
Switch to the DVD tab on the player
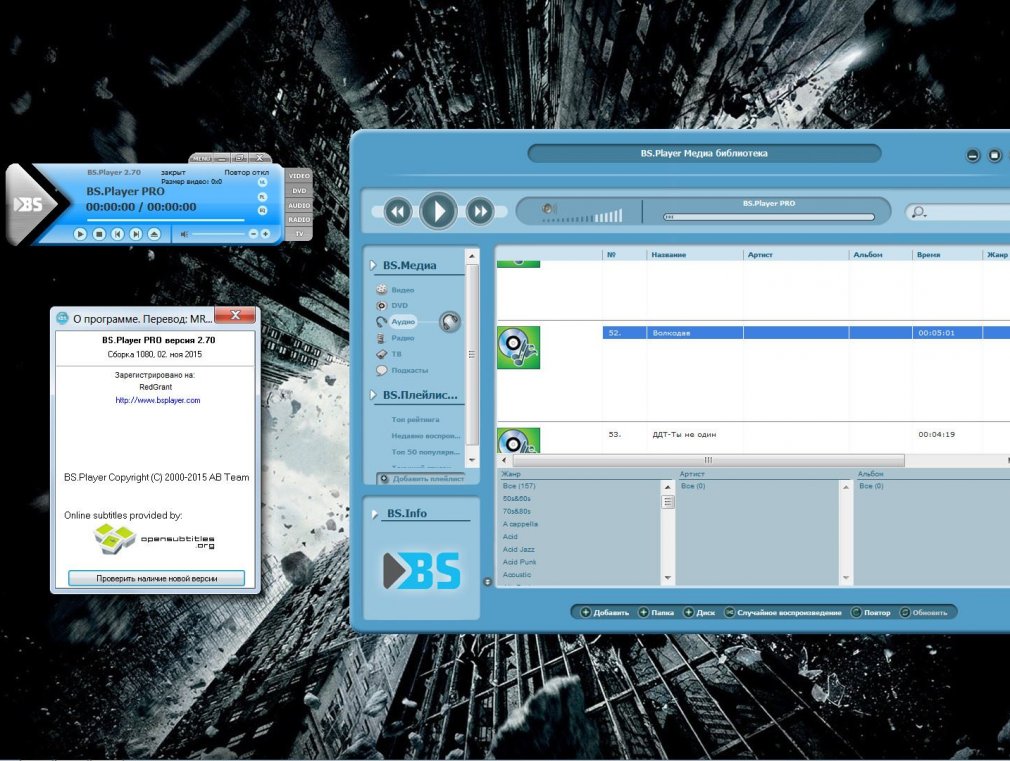tap(299, 191)
